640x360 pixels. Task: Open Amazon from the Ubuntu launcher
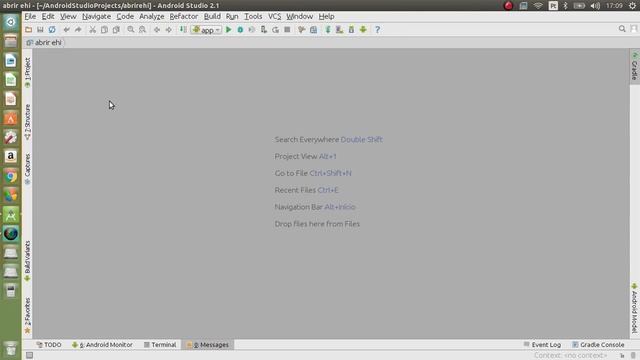[11, 156]
